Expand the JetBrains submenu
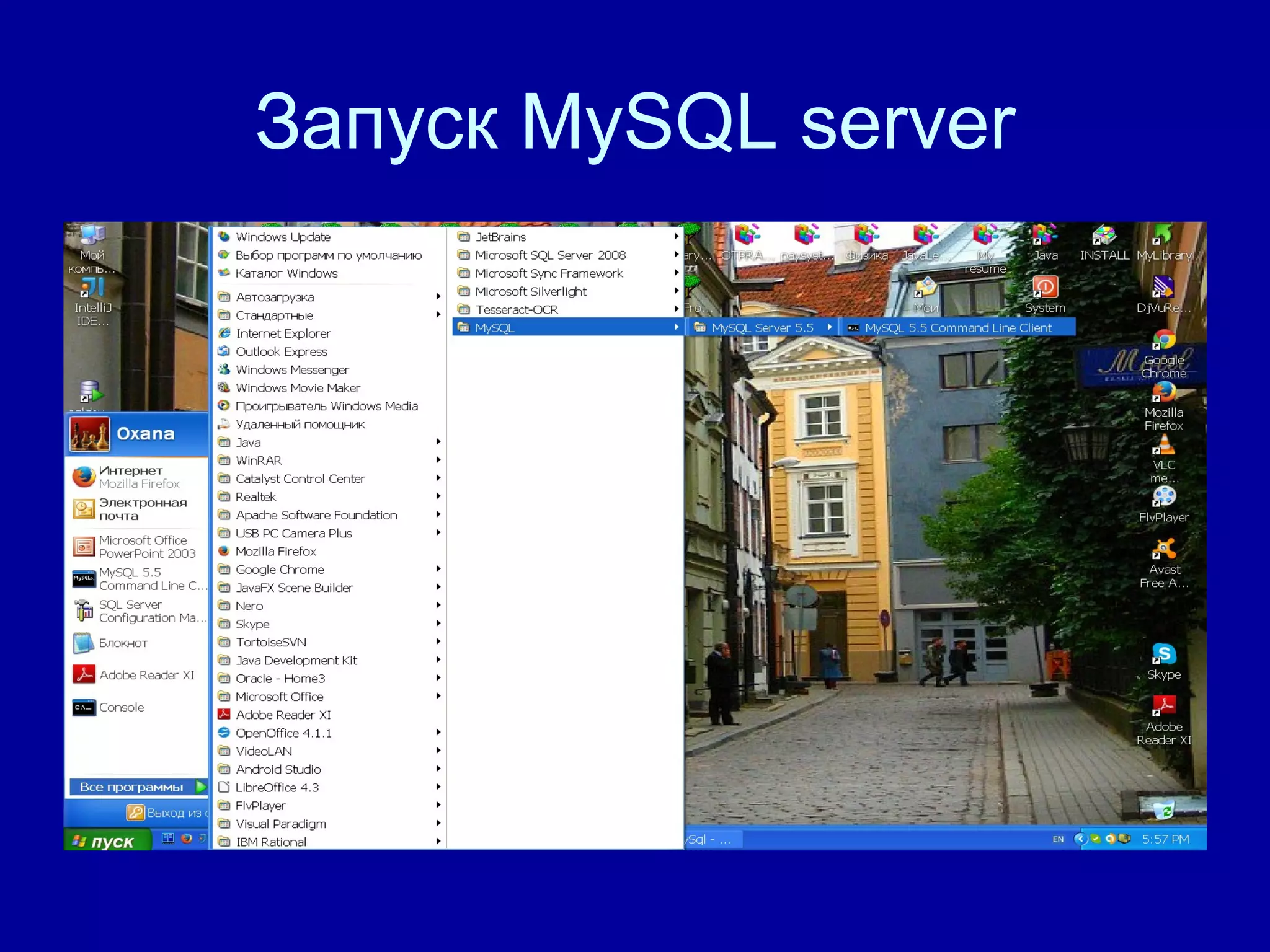This screenshot has width=1270, height=952. (x=567, y=237)
